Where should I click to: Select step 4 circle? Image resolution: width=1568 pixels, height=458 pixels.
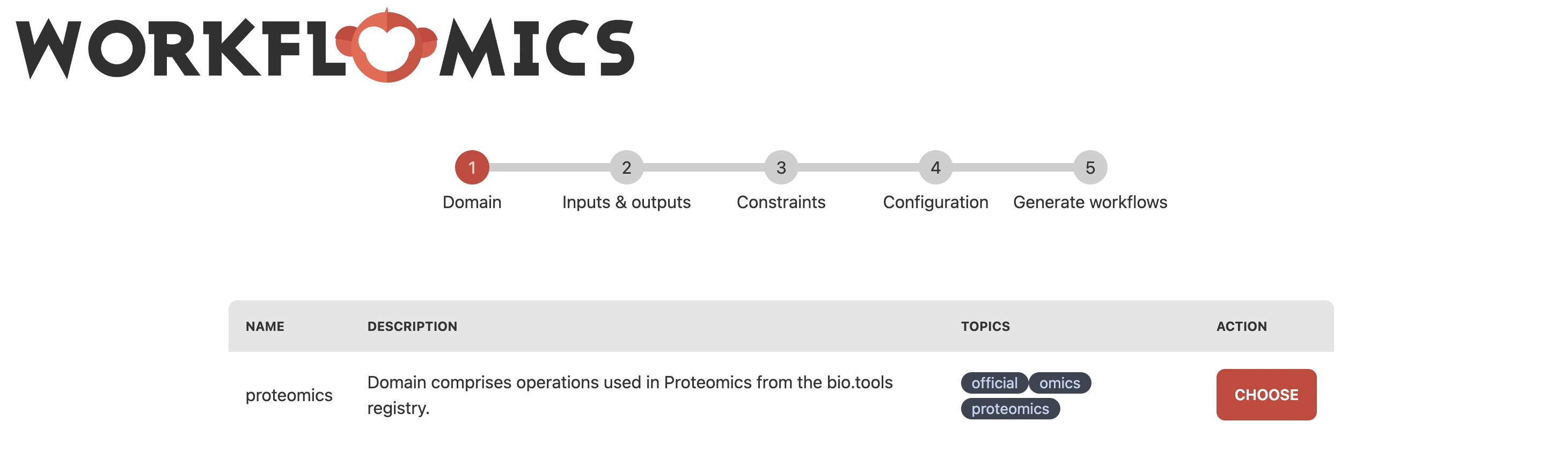pos(935,167)
